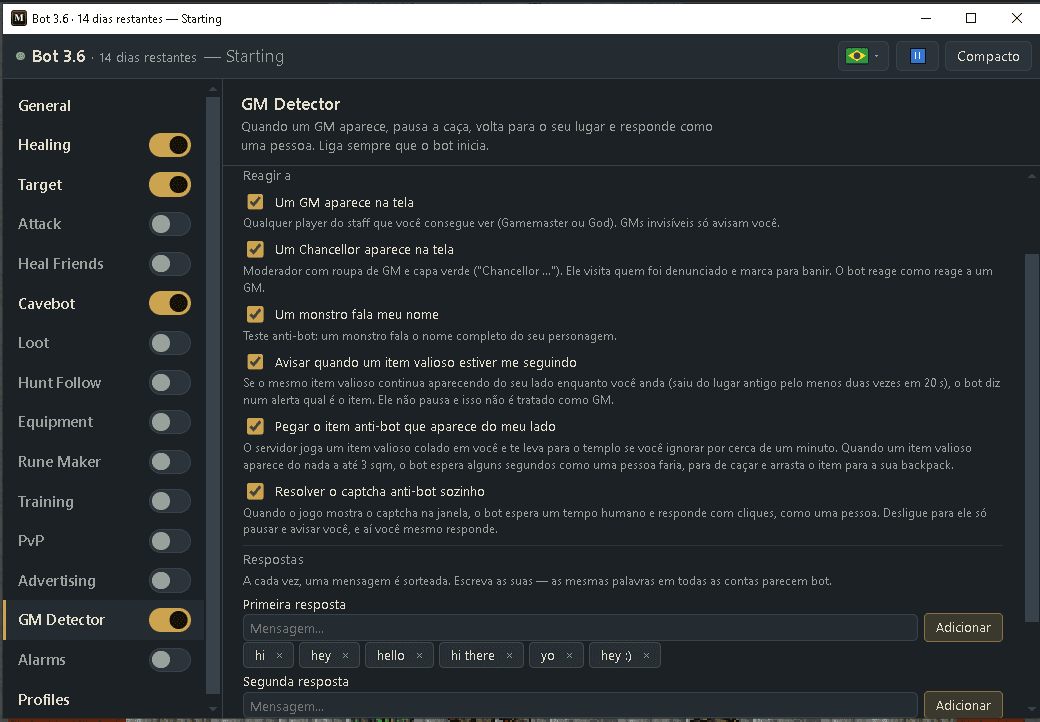Remove the "hi there" response chip

pos(509,656)
